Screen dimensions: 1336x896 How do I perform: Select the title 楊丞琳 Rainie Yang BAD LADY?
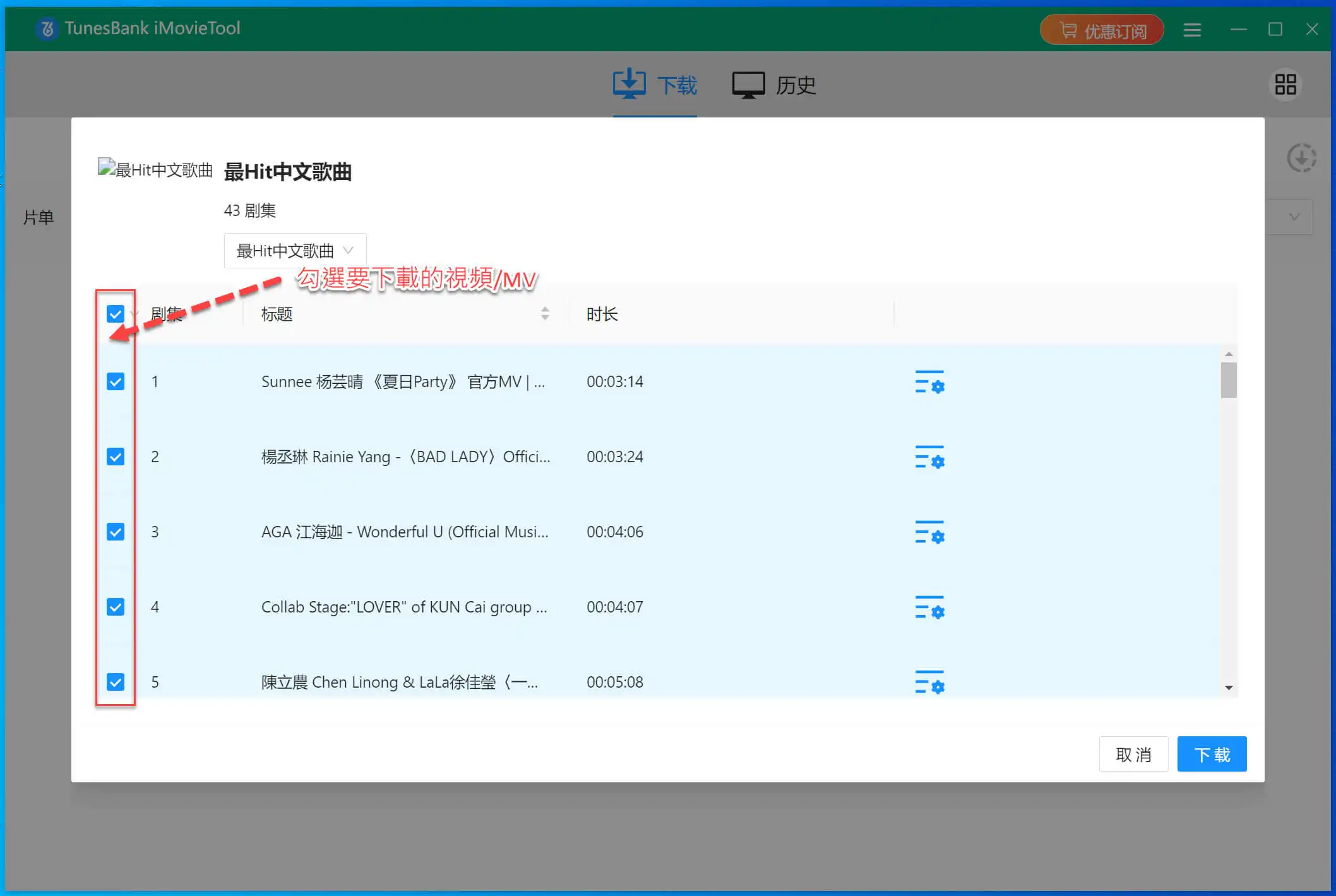coord(406,457)
